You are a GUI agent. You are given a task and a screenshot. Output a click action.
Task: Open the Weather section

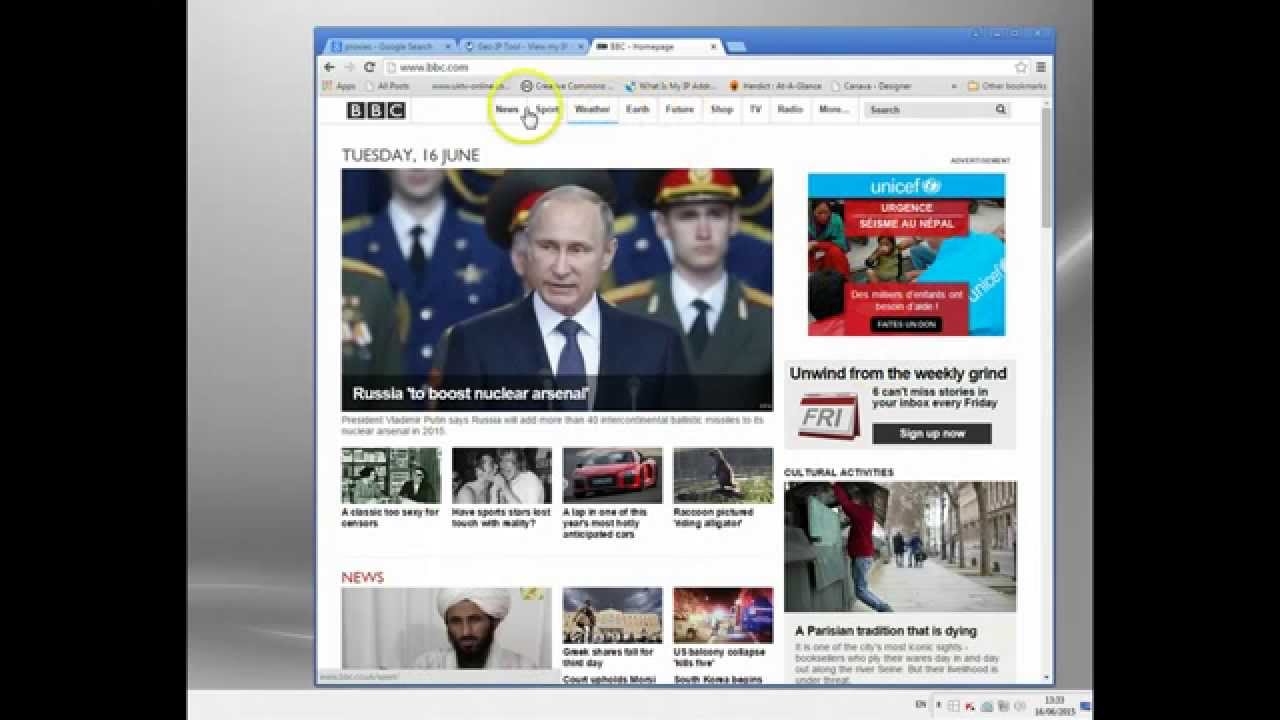click(592, 109)
